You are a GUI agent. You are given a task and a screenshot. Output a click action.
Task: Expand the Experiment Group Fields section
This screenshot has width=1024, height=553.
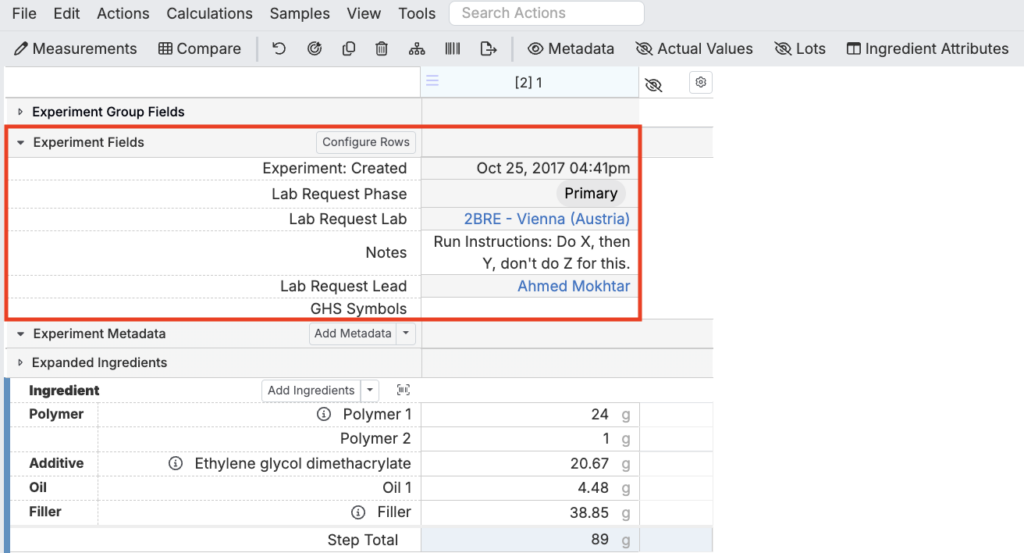point(20,112)
